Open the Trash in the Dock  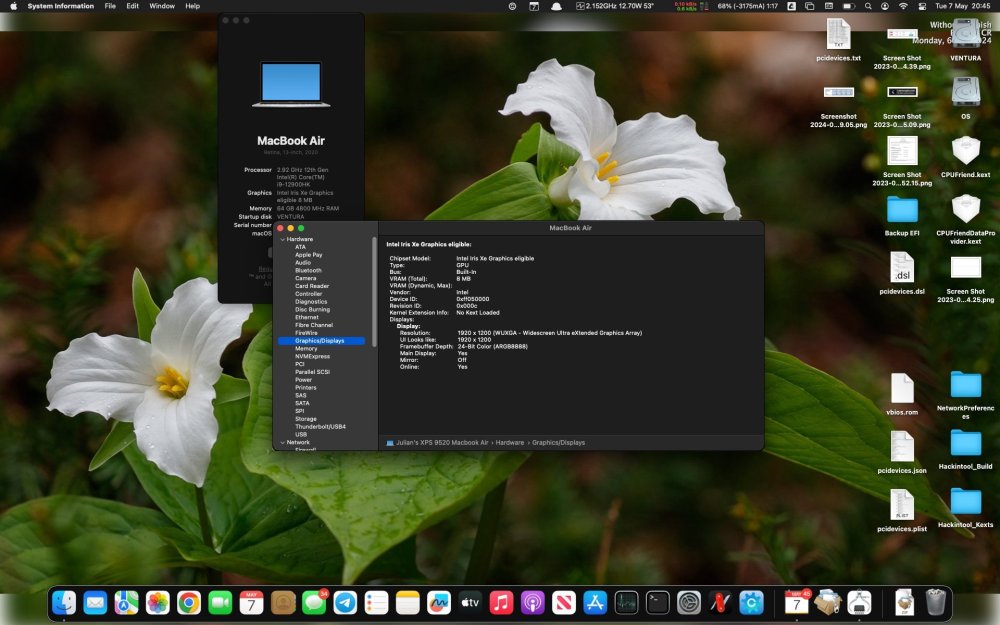[936, 603]
